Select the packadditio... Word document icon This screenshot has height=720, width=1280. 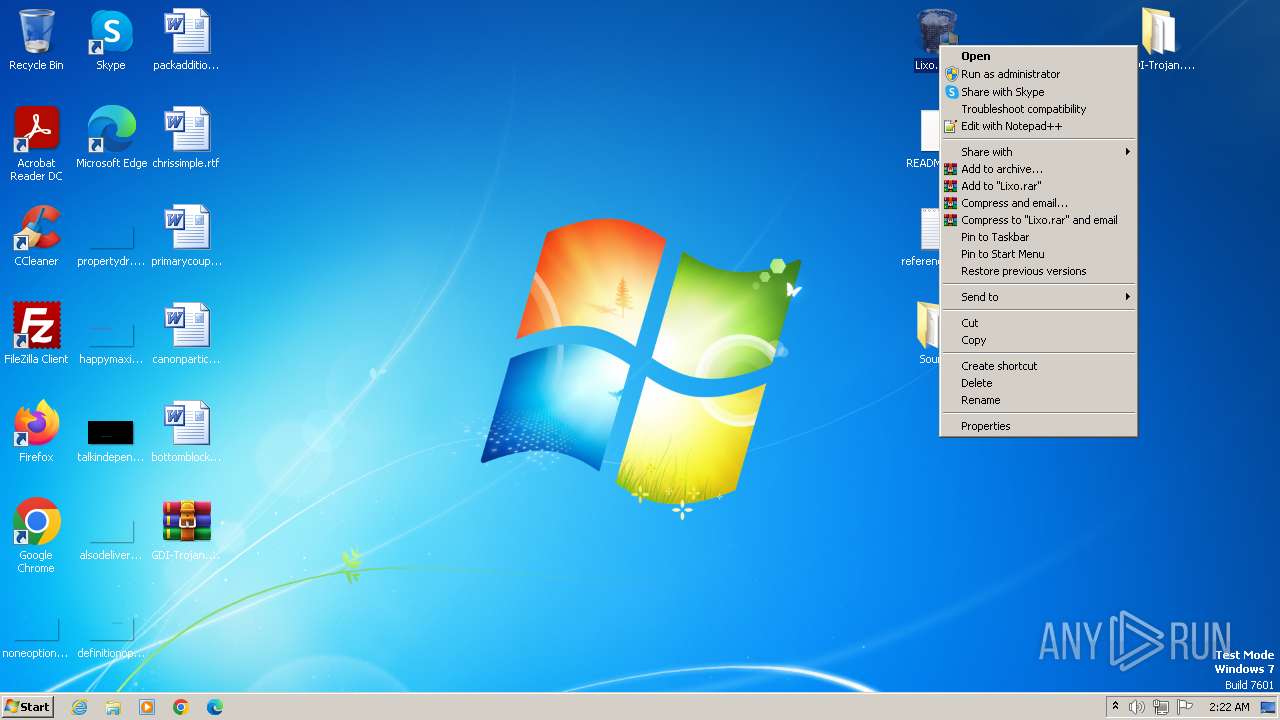click(x=186, y=41)
